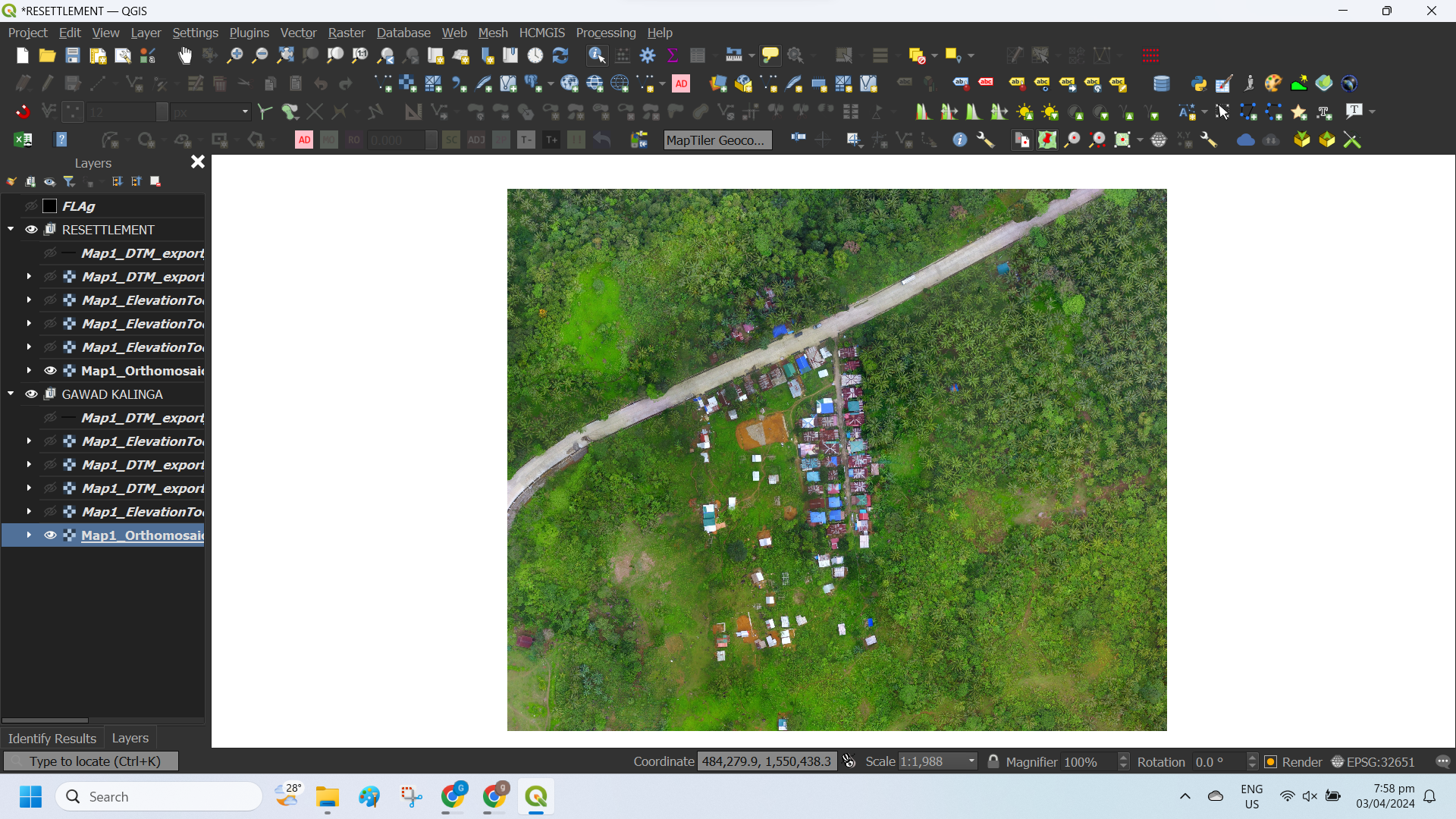Hide the RESETTLEMENT group via eye icon
The image size is (1456, 819).
(x=31, y=230)
